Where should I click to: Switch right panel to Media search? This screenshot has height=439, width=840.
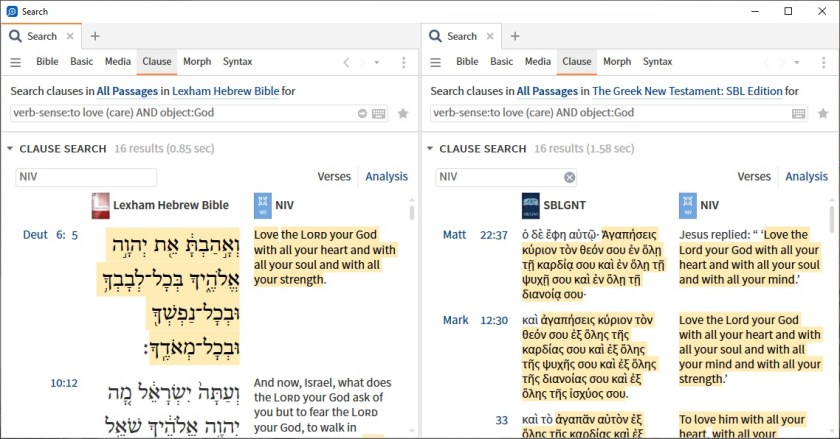point(538,62)
